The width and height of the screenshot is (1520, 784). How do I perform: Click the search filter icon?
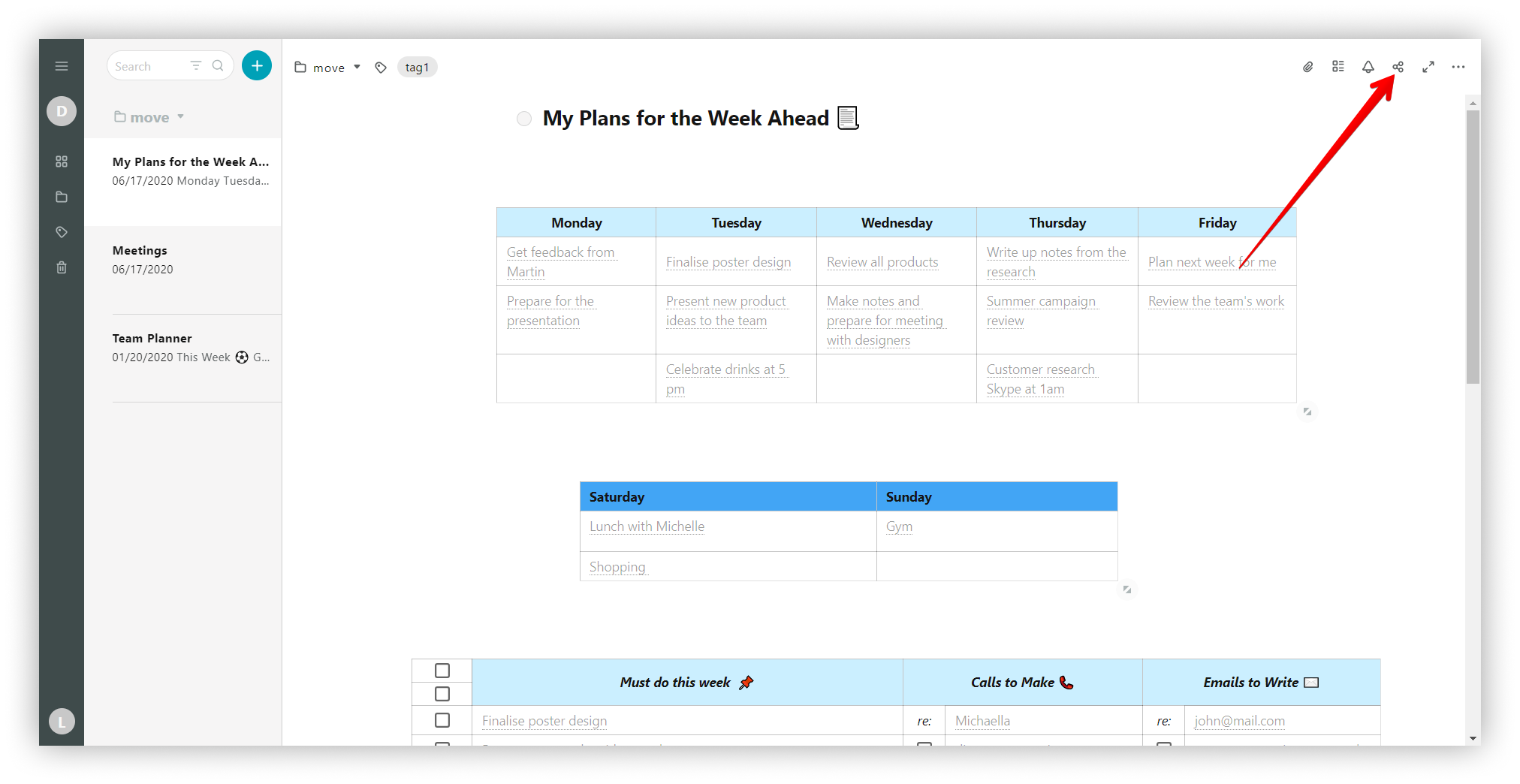(196, 66)
